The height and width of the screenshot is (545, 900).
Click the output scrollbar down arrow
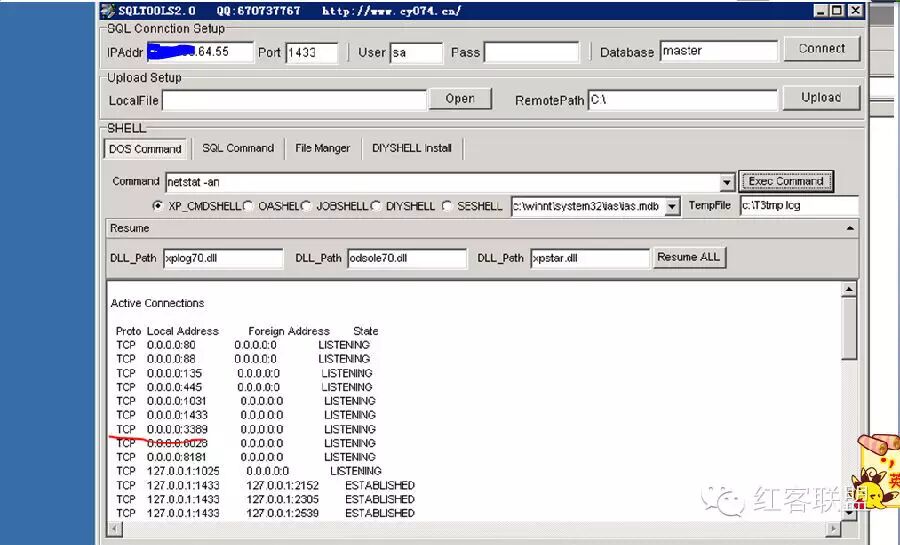(x=849, y=513)
